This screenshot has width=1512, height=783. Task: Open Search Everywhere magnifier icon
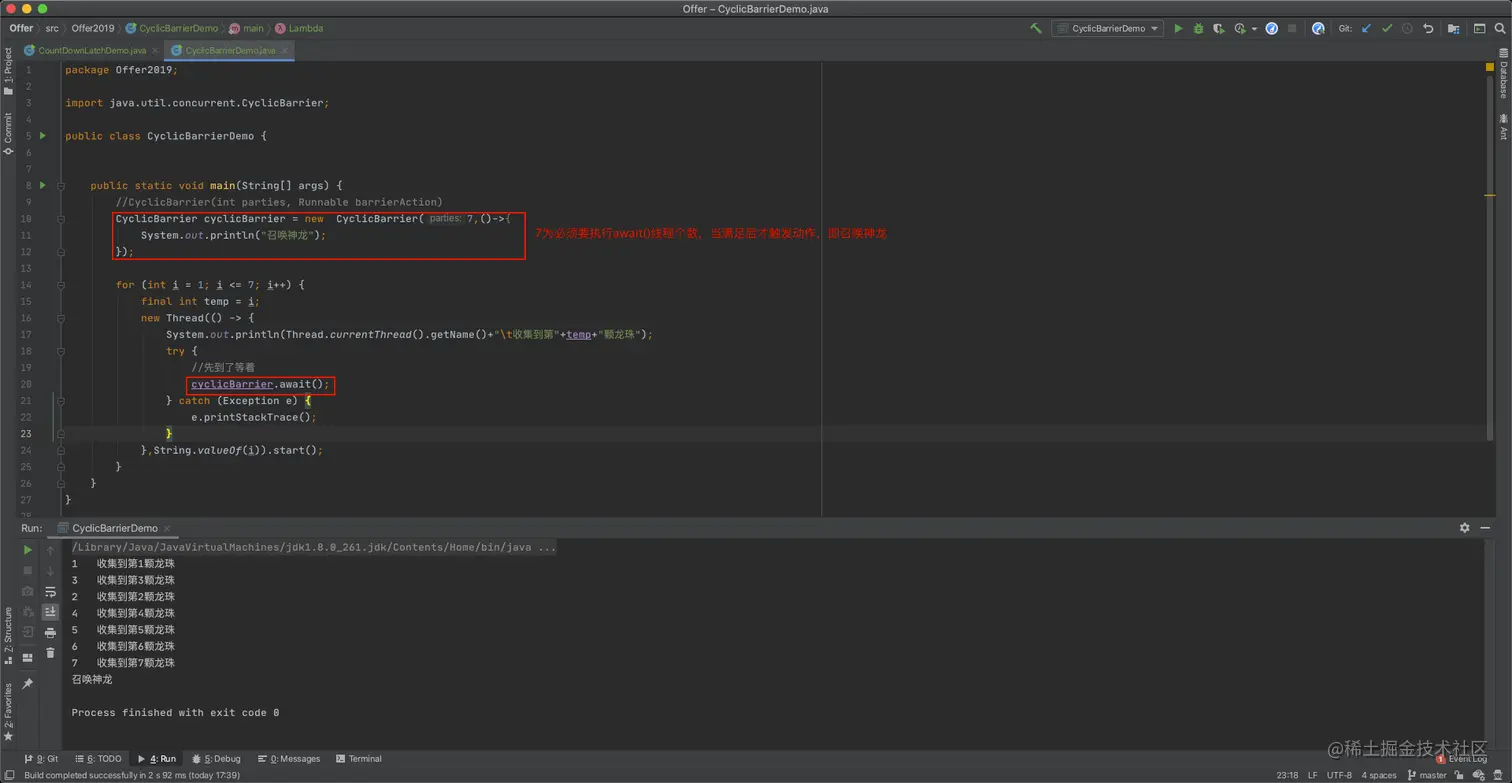[x=1498, y=29]
